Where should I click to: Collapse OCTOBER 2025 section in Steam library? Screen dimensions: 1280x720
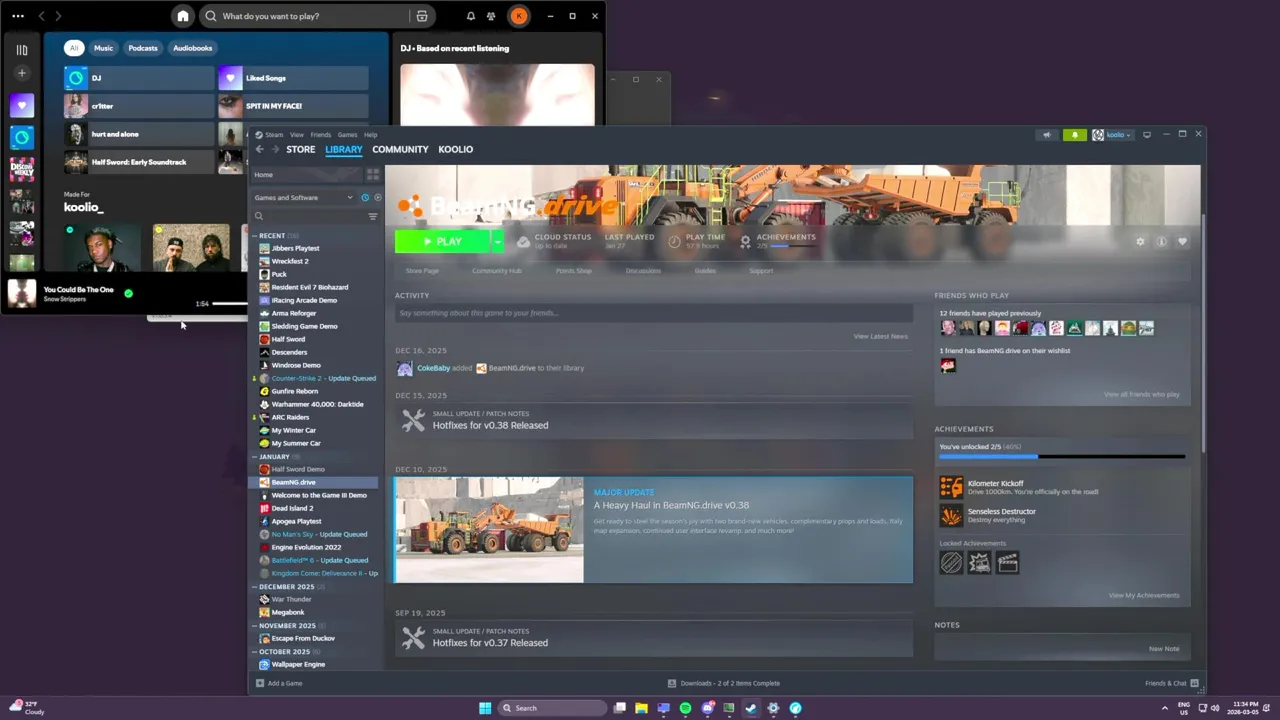tap(255, 652)
